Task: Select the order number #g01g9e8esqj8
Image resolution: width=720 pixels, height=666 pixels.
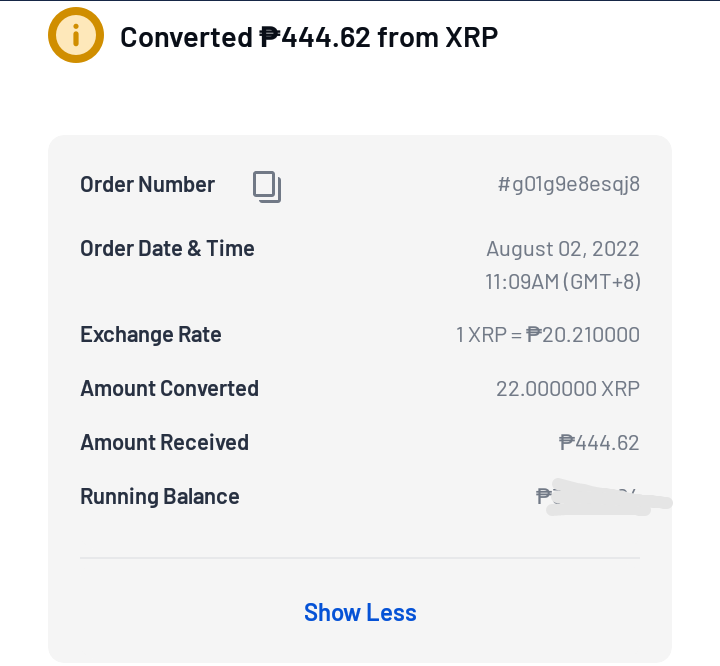Action: [568, 184]
